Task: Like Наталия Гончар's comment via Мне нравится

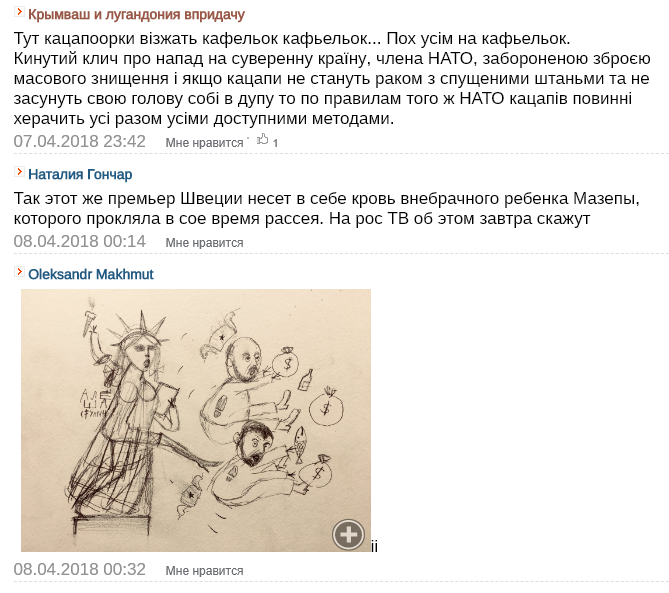Action: tap(204, 243)
